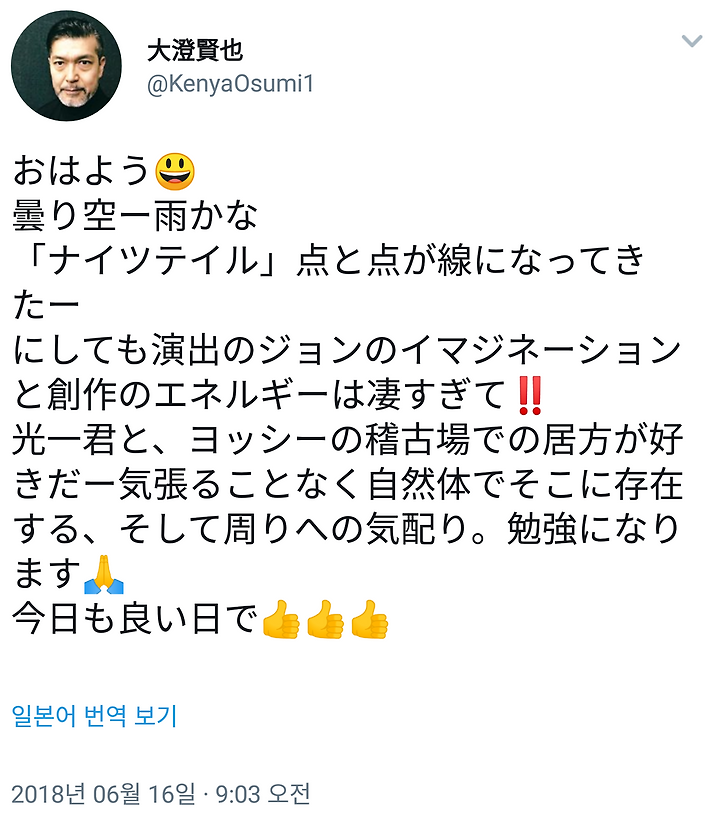Click the middle thumbs-up emoji
The height and width of the screenshot is (813, 720).
[x=326, y=619]
